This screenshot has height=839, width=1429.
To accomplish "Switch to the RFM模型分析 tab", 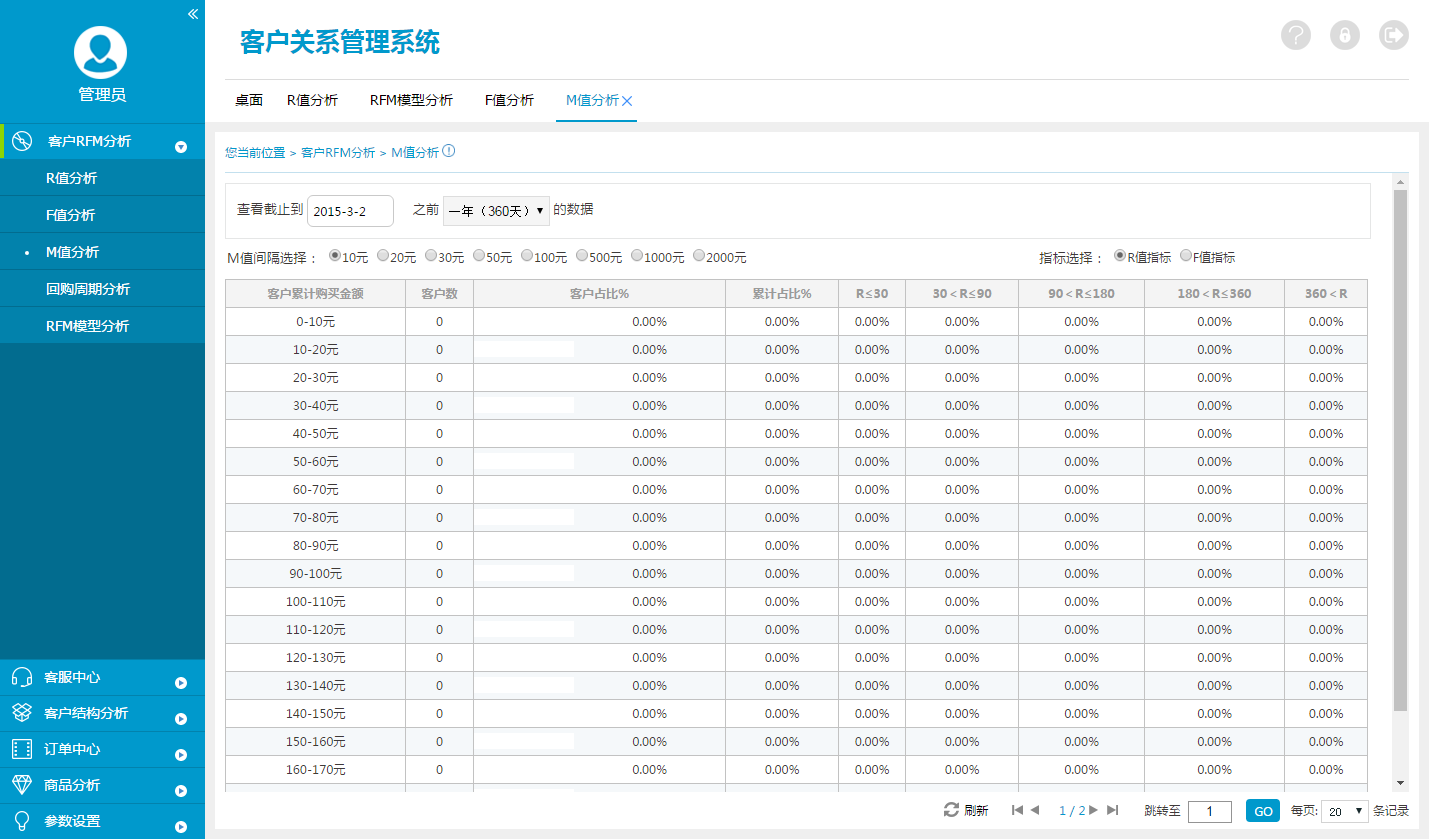I will (x=411, y=100).
